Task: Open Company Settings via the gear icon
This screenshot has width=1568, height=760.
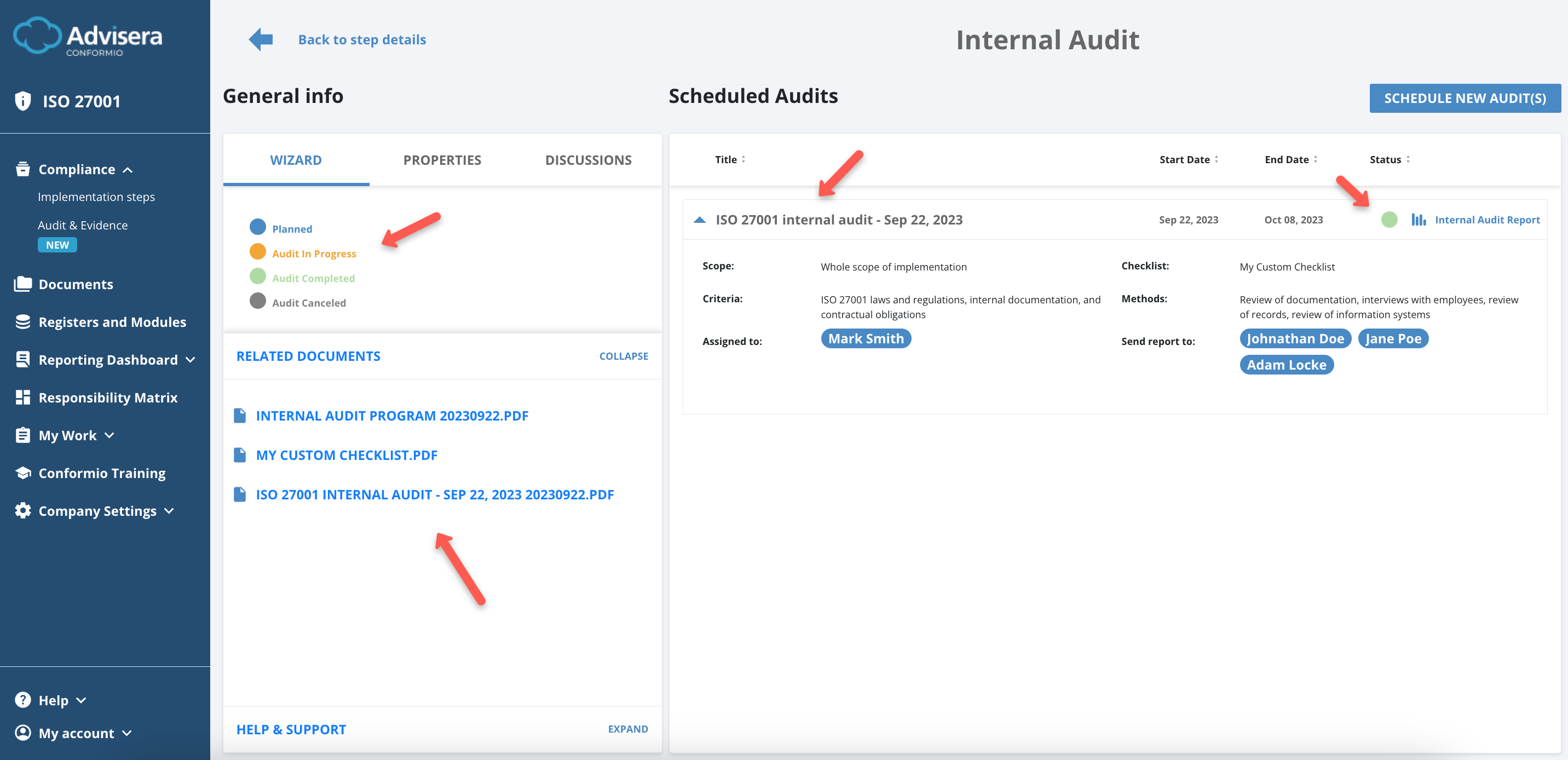Action: click(22, 511)
